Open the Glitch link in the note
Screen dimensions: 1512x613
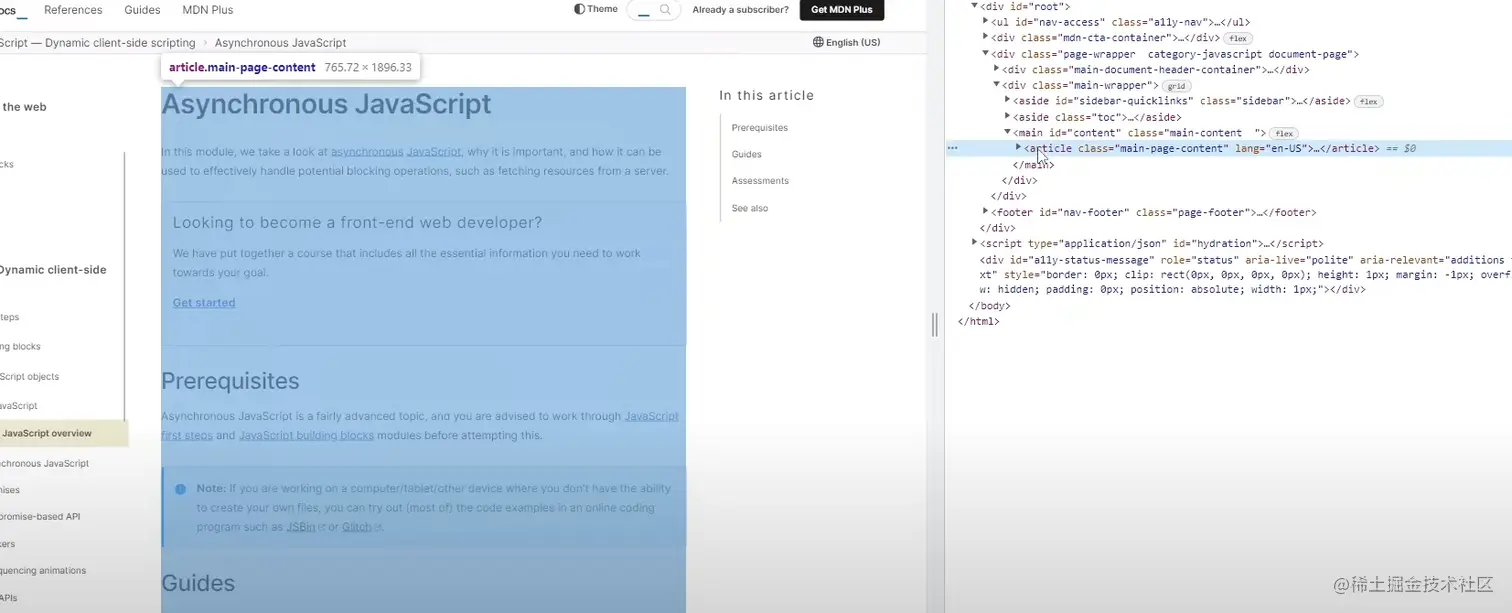[x=358, y=527]
